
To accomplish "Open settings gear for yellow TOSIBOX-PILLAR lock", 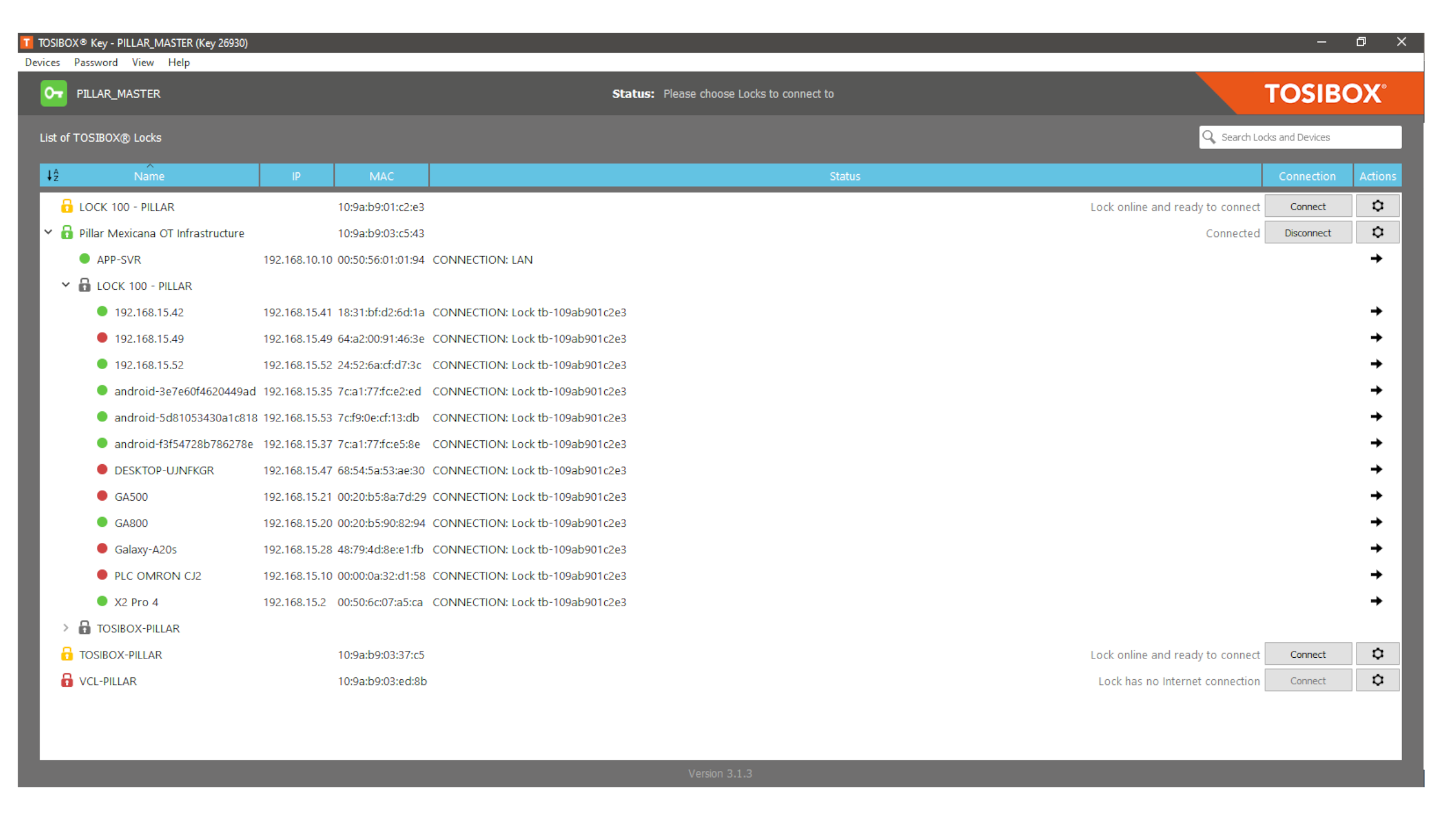I will click(x=1377, y=654).
